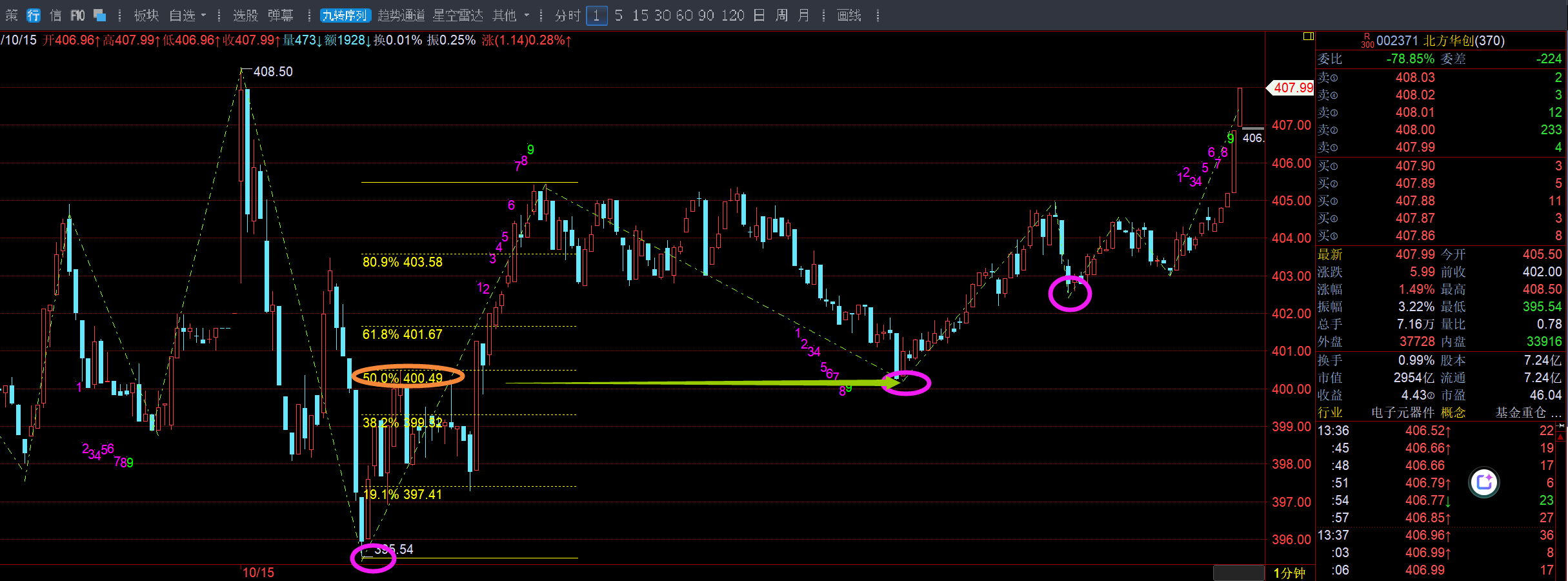Click sell level 1 price 407.99
The image size is (1568, 581).
[1415, 147]
